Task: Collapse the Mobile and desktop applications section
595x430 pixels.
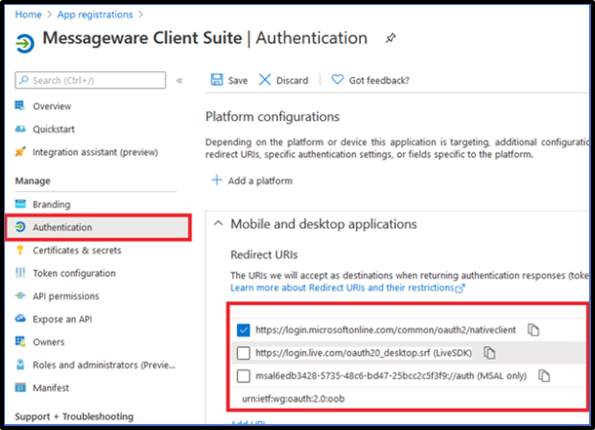Action: tap(218, 224)
